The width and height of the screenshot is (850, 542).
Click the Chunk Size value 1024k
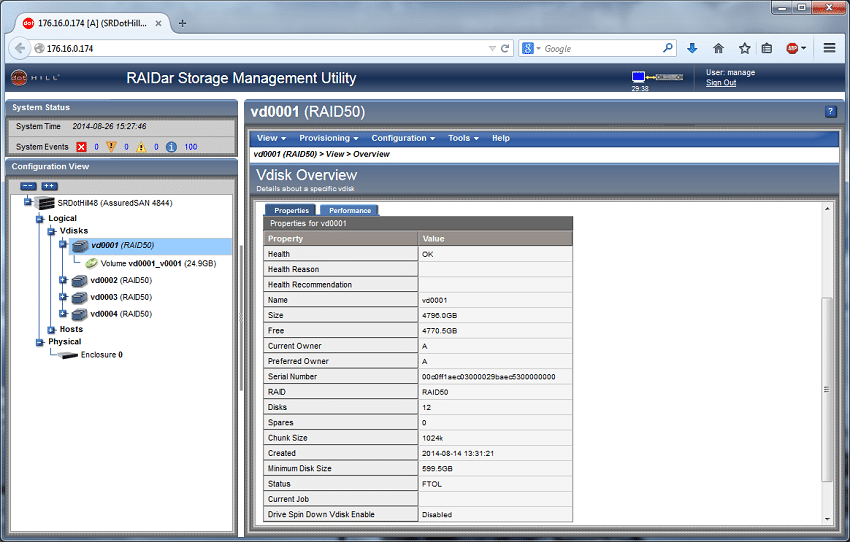pyautogui.click(x=432, y=438)
